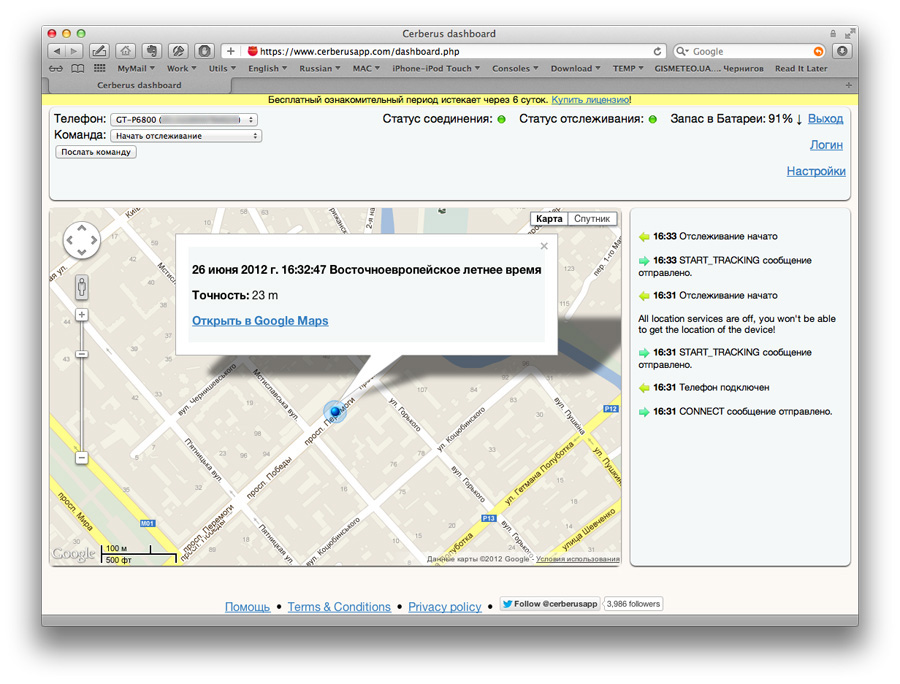Click the map zoom slider handle

coord(81,354)
